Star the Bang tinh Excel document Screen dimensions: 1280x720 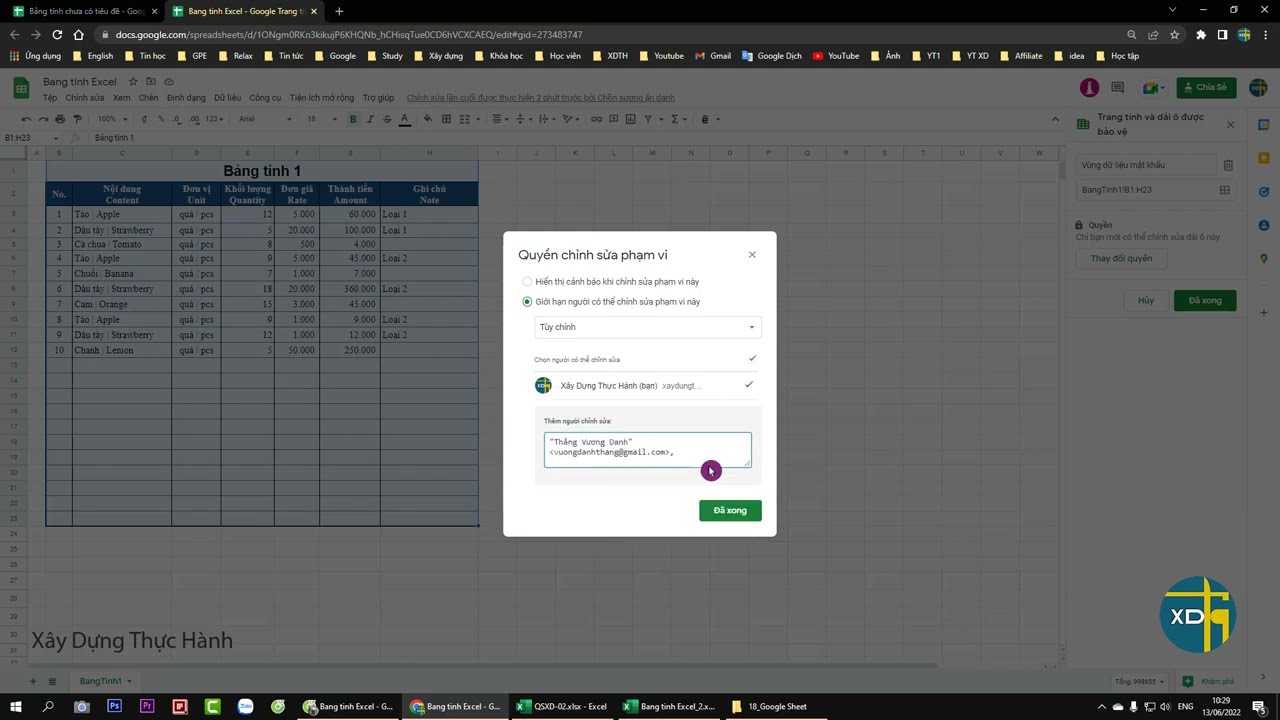pyautogui.click(x=133, y=81)
